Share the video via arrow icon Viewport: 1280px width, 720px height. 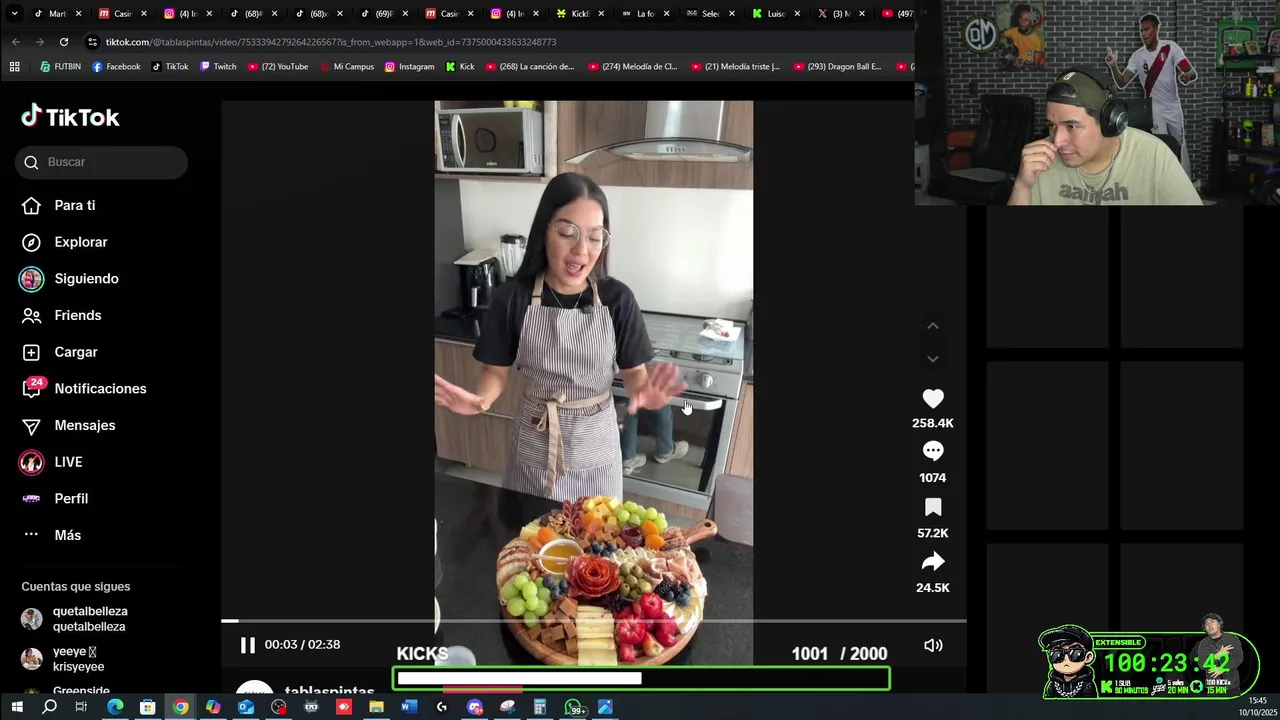tap(933, 561)
